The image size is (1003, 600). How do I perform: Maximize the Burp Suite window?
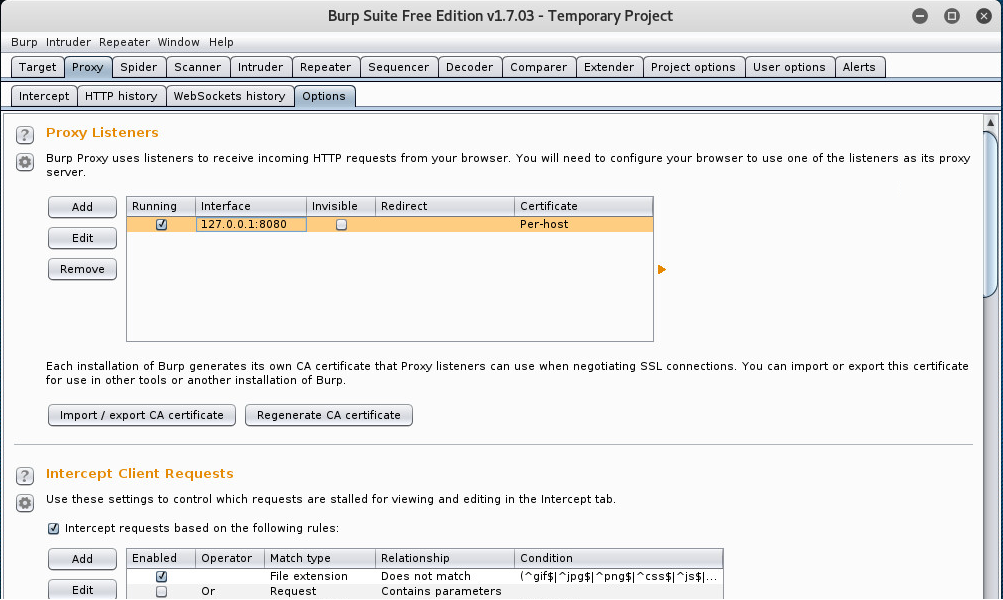[x=952, y=16]
